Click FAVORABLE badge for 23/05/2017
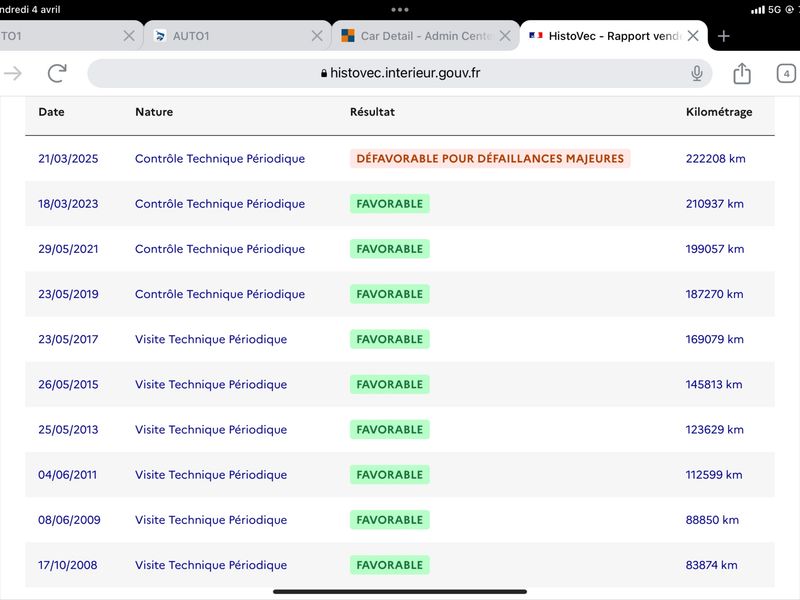Image resolution: width=800 pixels, height=600 pixels. [x=390, y=339]
